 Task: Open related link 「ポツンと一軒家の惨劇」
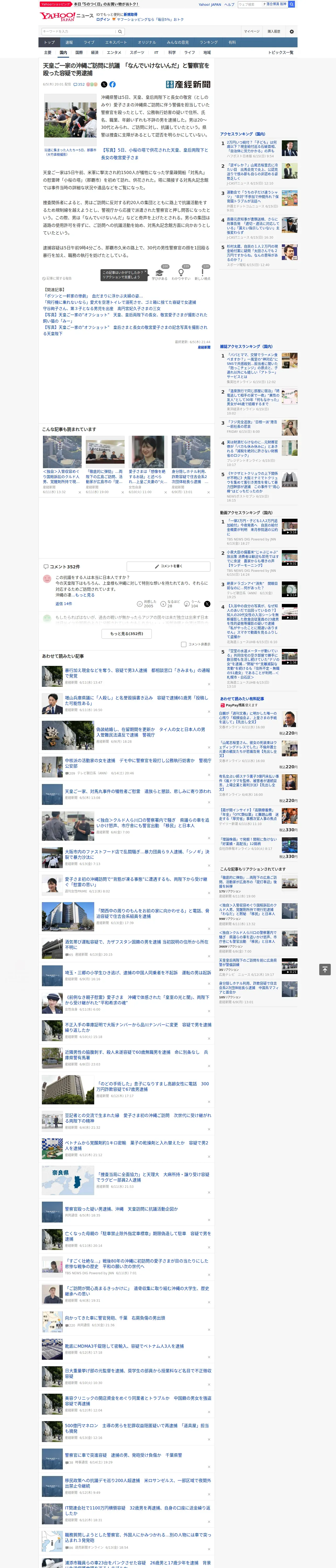pos(93,296)
